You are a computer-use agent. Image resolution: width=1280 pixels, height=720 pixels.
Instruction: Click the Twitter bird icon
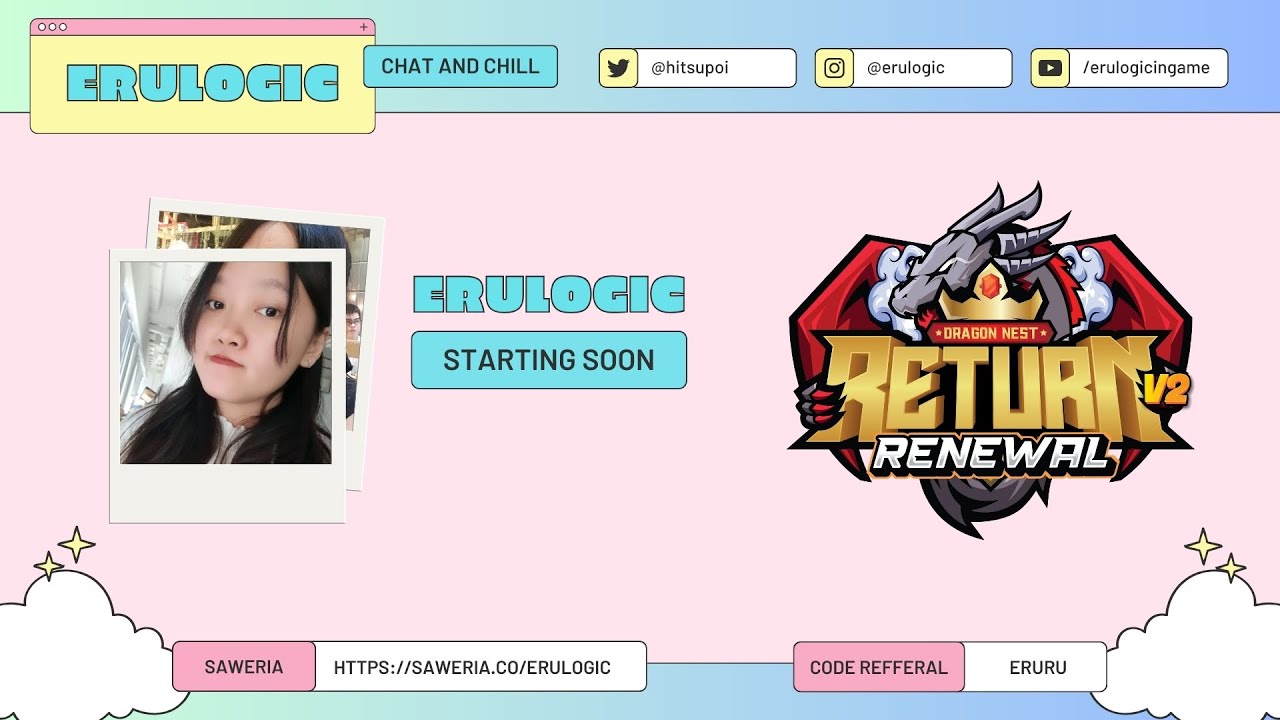click(618, 68)
